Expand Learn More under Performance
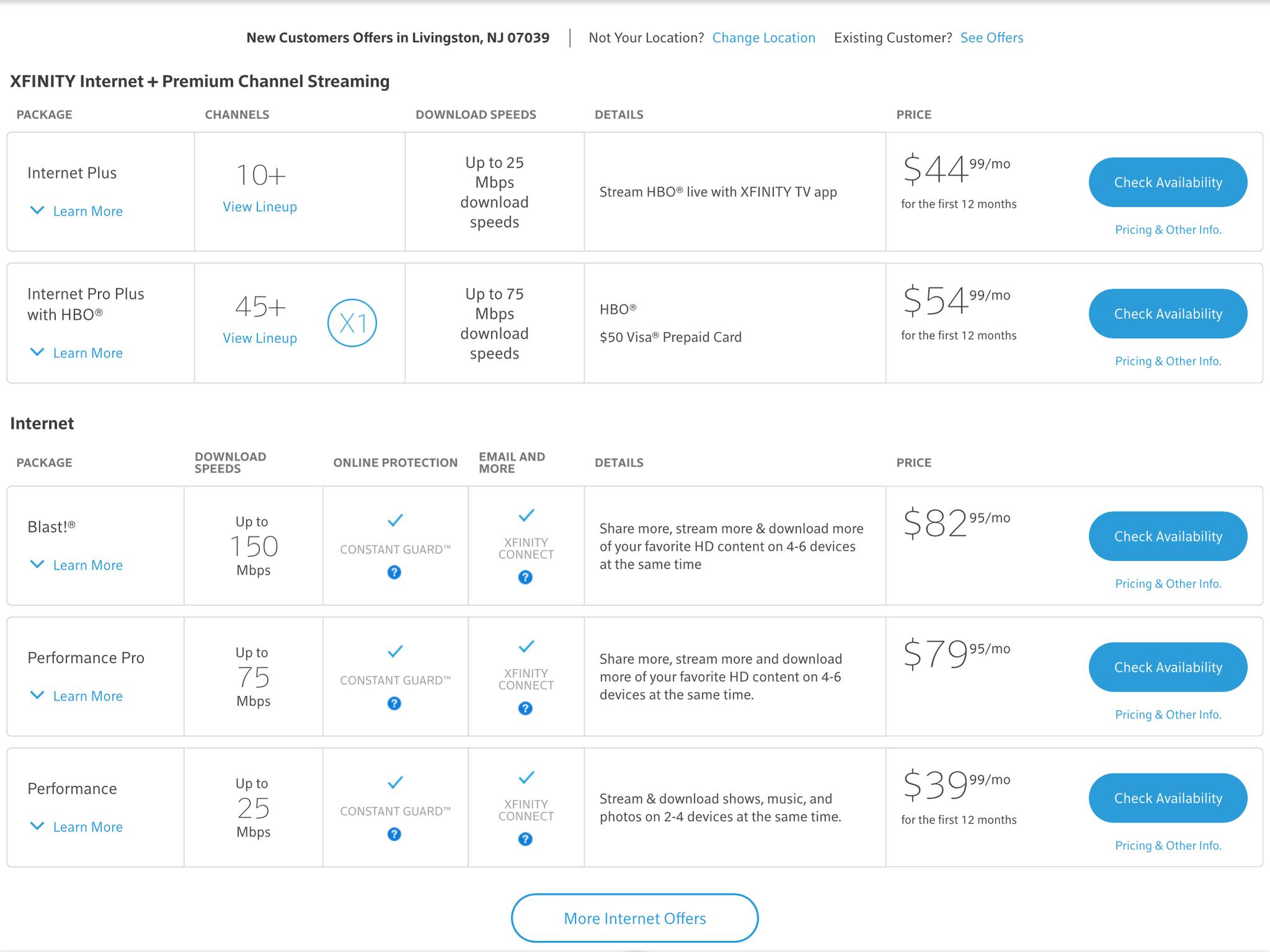The width and height of the screenshot is (1270, 952). click(76, 827)
